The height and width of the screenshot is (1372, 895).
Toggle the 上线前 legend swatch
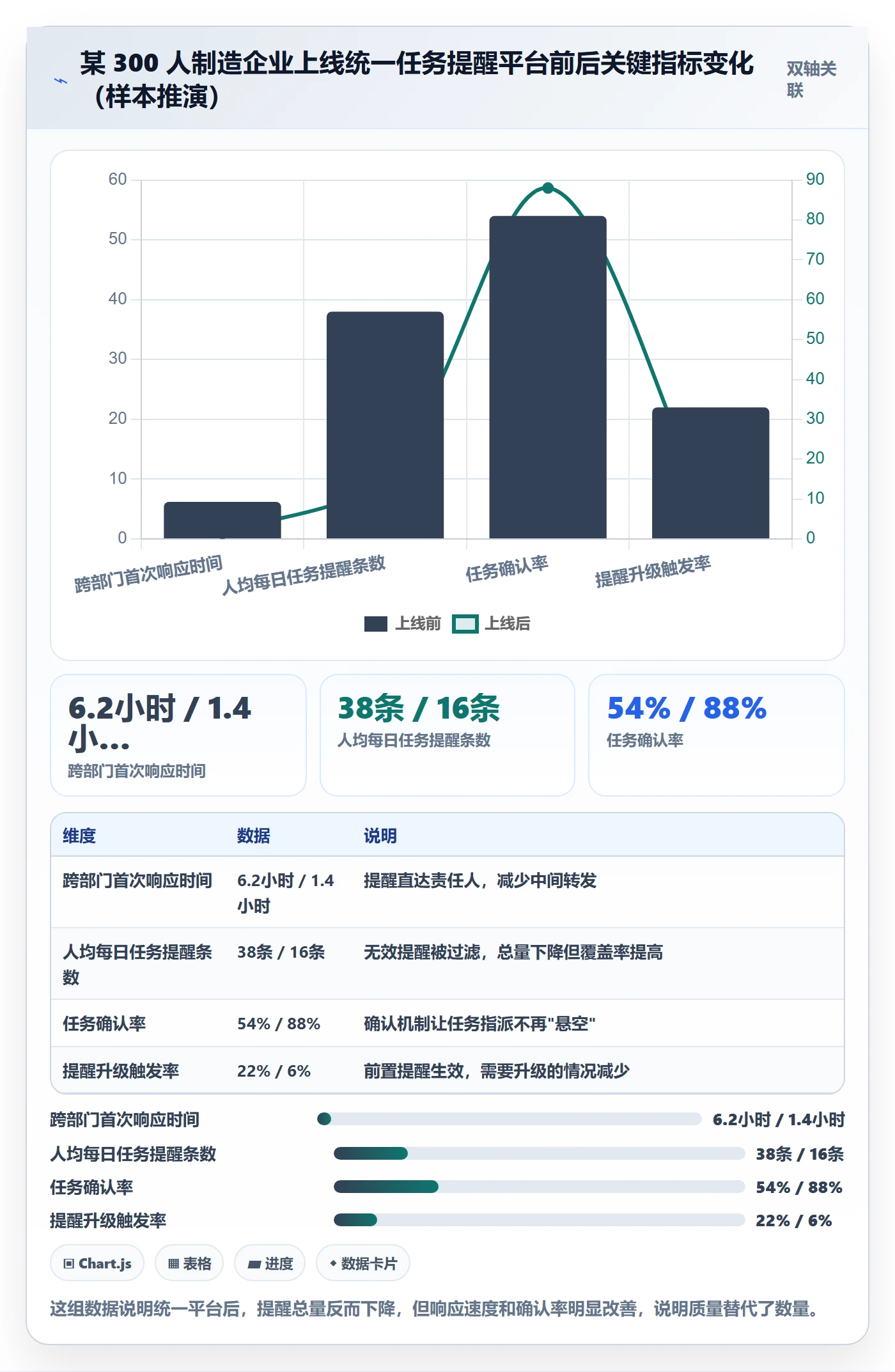pos(375,624)
